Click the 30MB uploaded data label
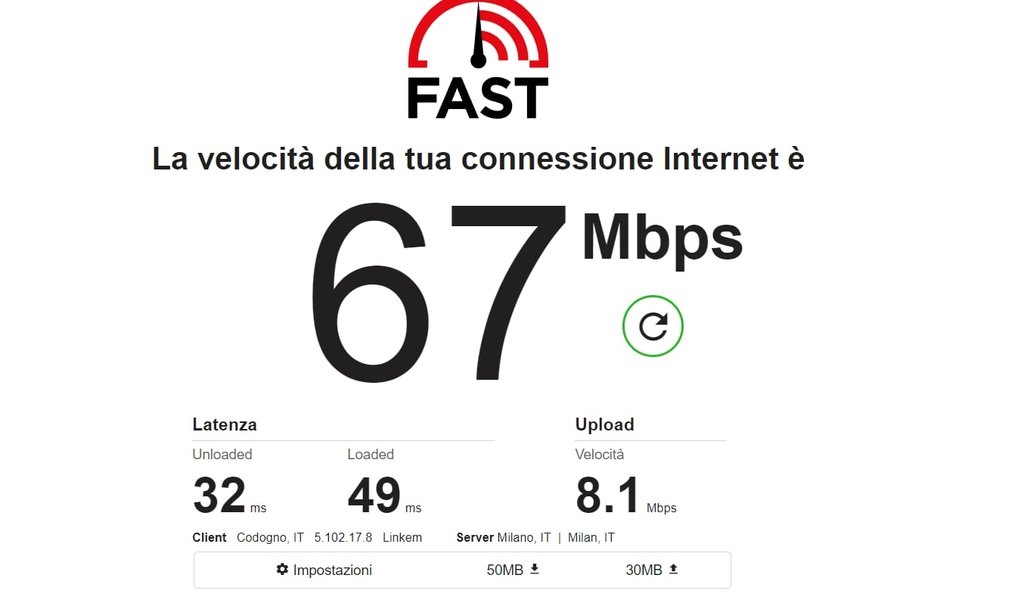The width and height of the screenshot is (1024, 603). [x=644, y=570]
